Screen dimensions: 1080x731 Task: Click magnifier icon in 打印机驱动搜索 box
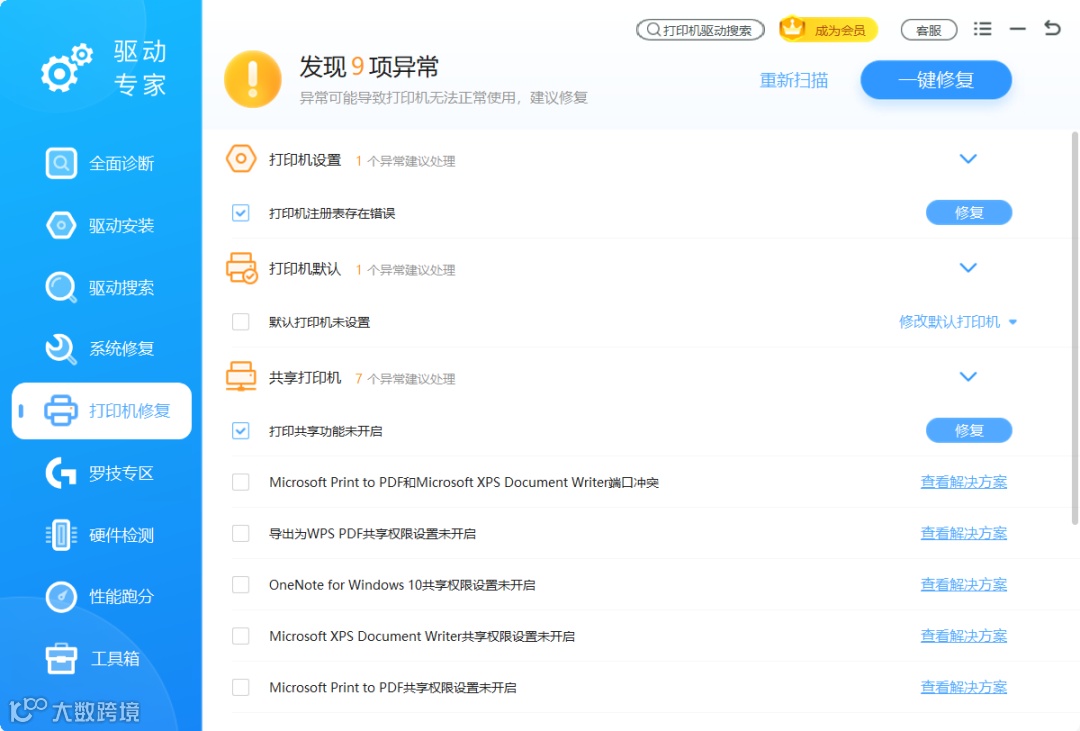(x=653, y=30)
